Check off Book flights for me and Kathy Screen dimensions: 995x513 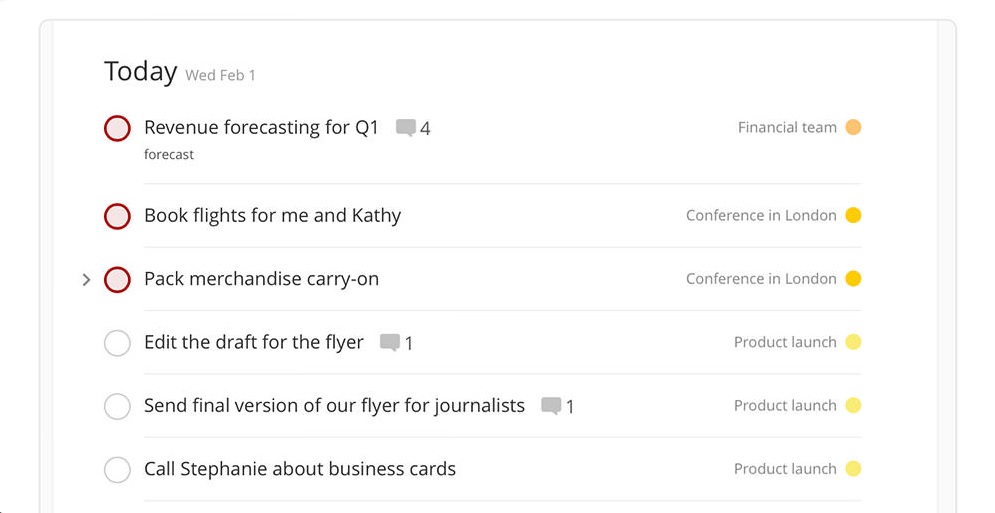click(117, 216)
